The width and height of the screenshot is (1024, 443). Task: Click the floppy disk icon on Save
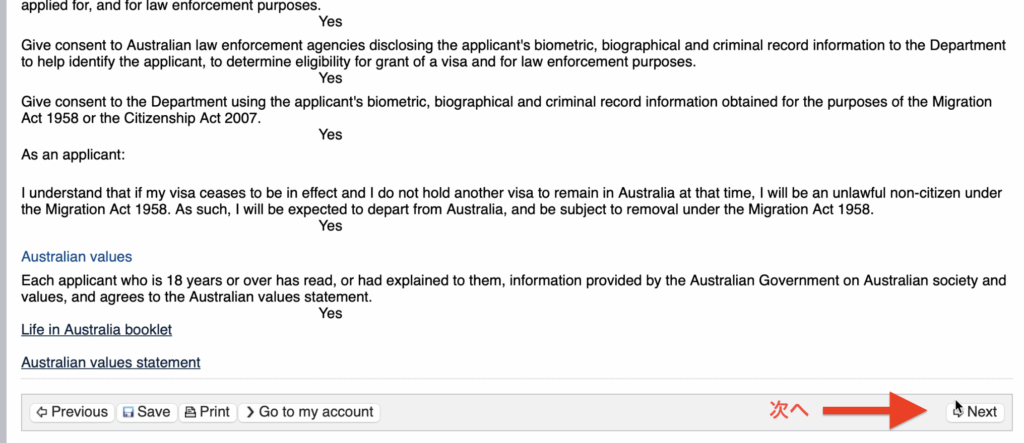click(129, 412)
